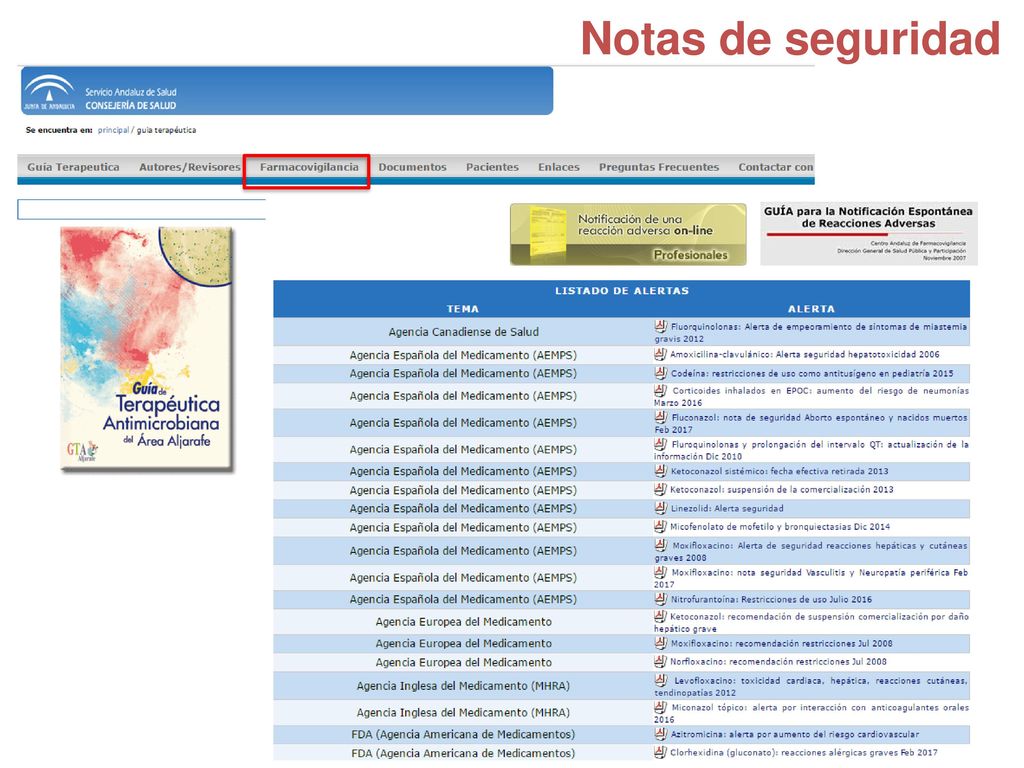
Task: Open Guía para la Notificación Espontánea banner
Action: pos(869,234)
